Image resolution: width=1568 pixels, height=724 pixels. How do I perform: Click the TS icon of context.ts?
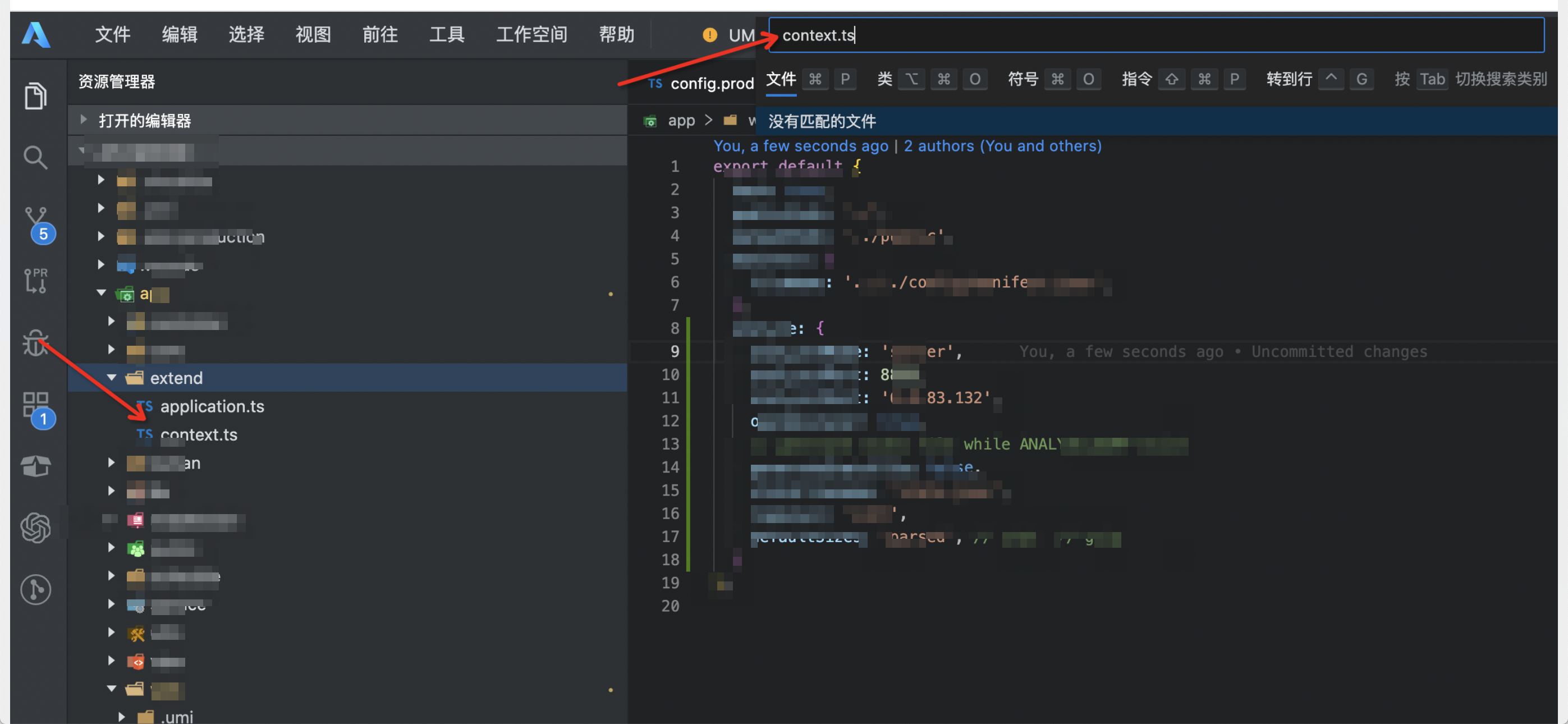[x=145, y=434]
